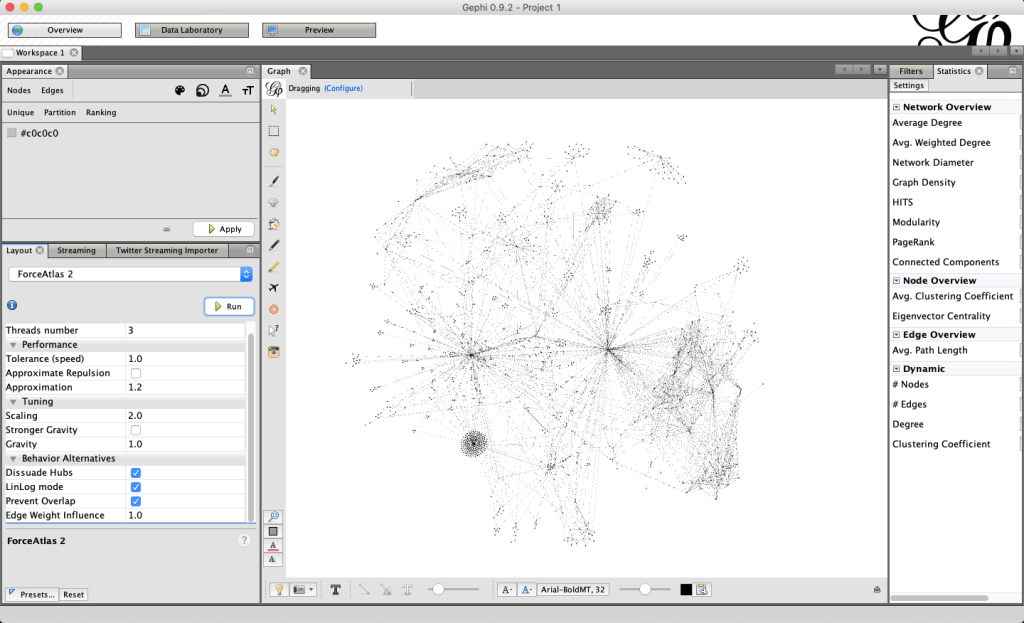Enable the Approximate Repulsion checkbox
The height and width of the screenshot is (623, 1024).
coord(136,374)
